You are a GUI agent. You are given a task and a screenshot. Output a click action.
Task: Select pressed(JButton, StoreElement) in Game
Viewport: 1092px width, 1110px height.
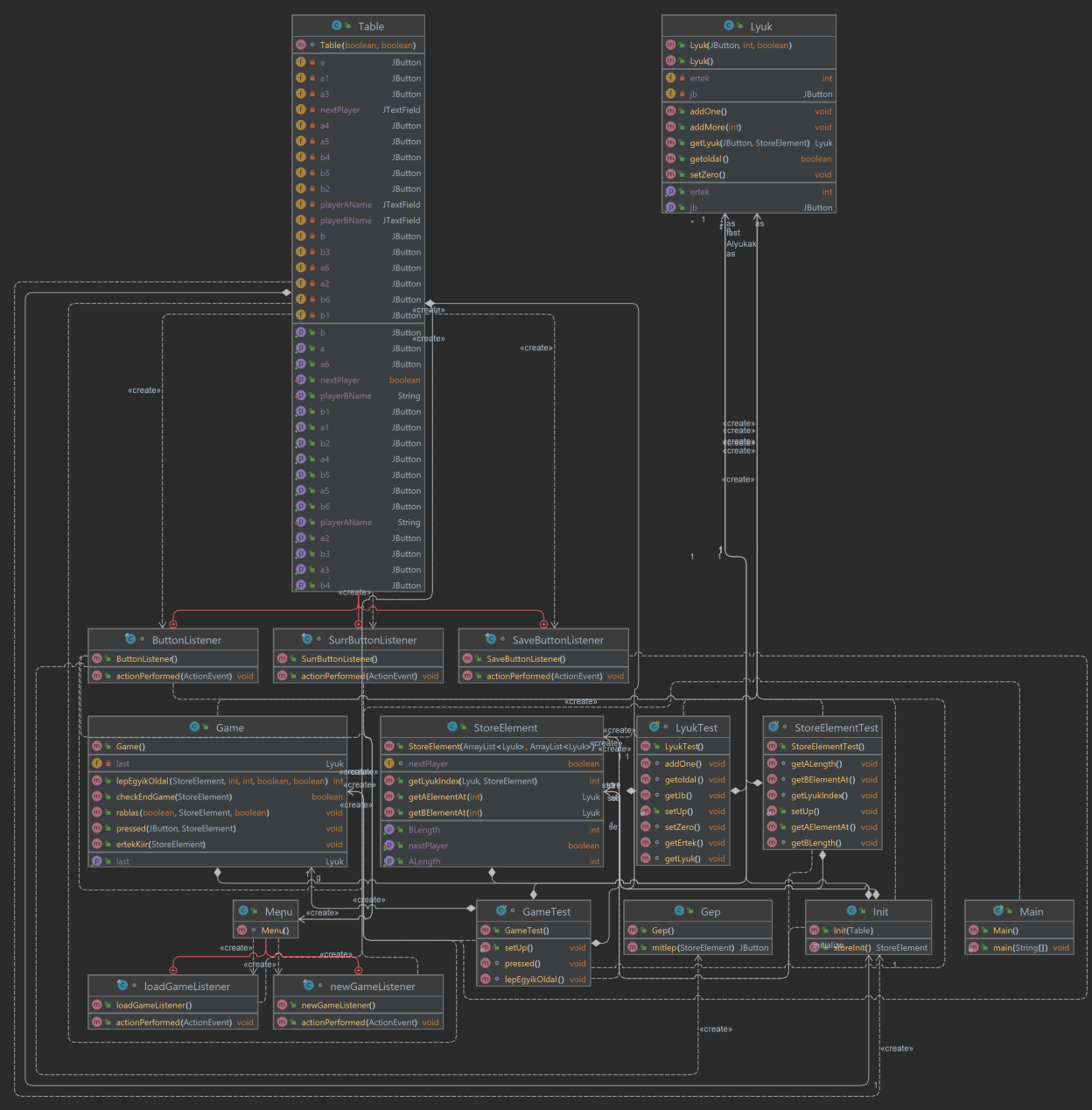tap(218, 828)
